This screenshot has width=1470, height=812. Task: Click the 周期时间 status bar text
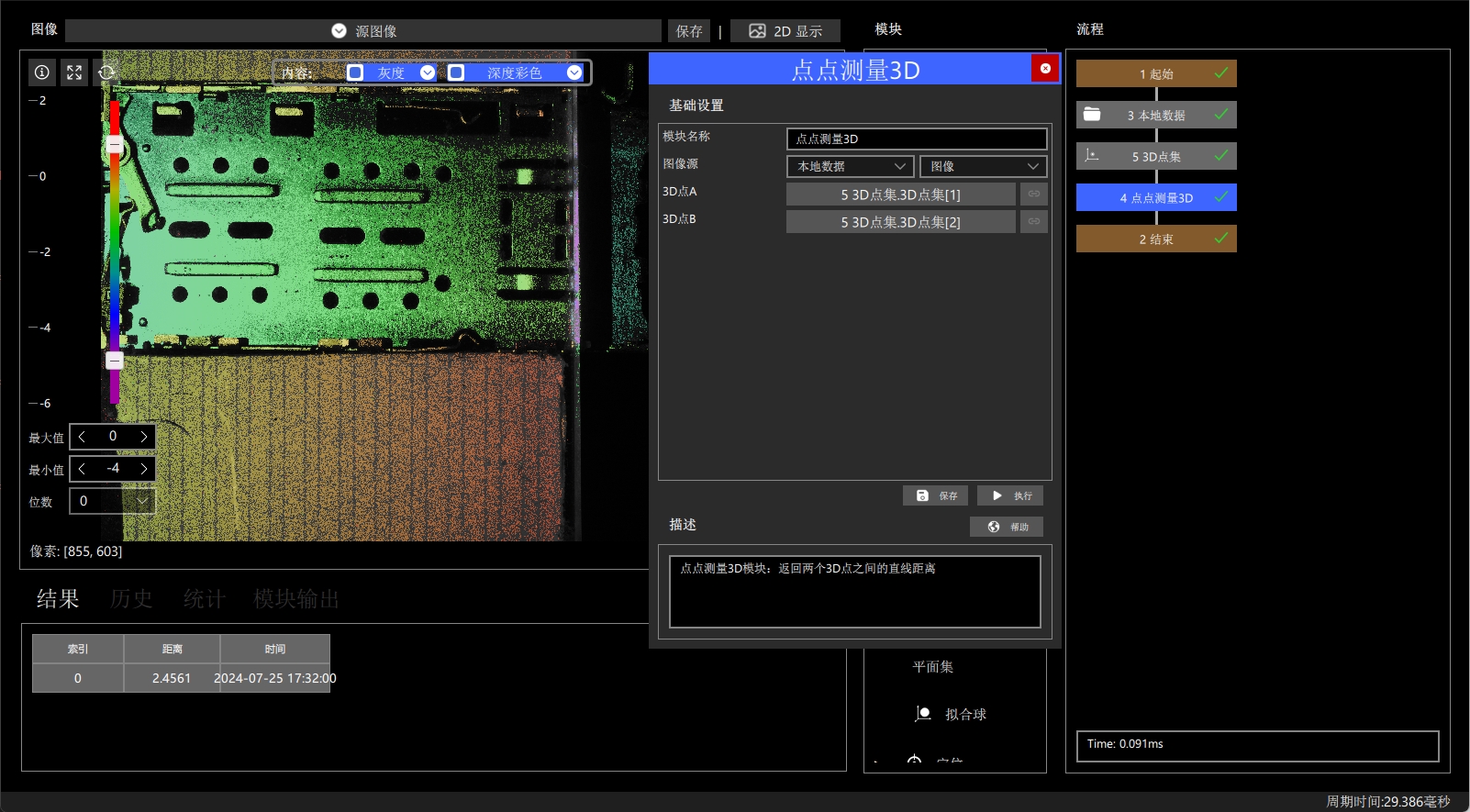1388,802
